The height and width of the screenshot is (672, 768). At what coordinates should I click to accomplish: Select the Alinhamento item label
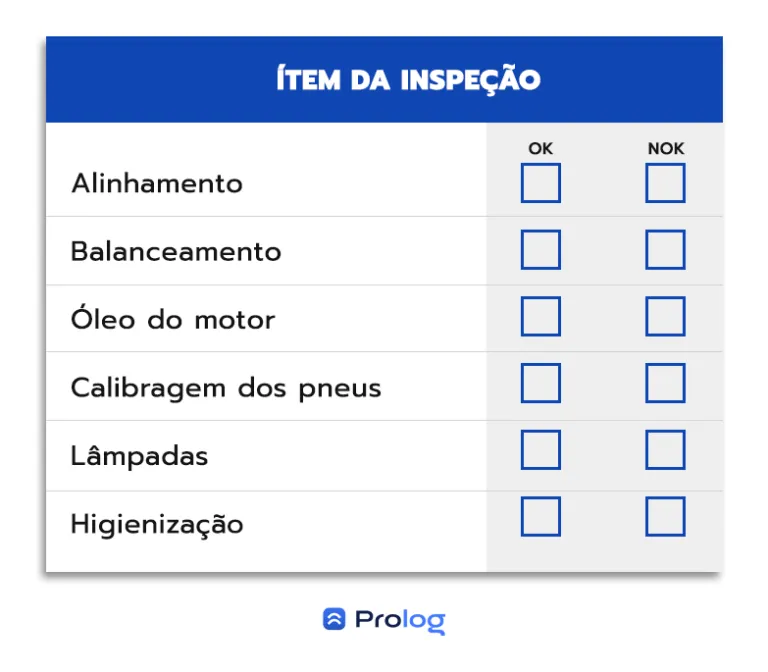(x=157, y=184)
